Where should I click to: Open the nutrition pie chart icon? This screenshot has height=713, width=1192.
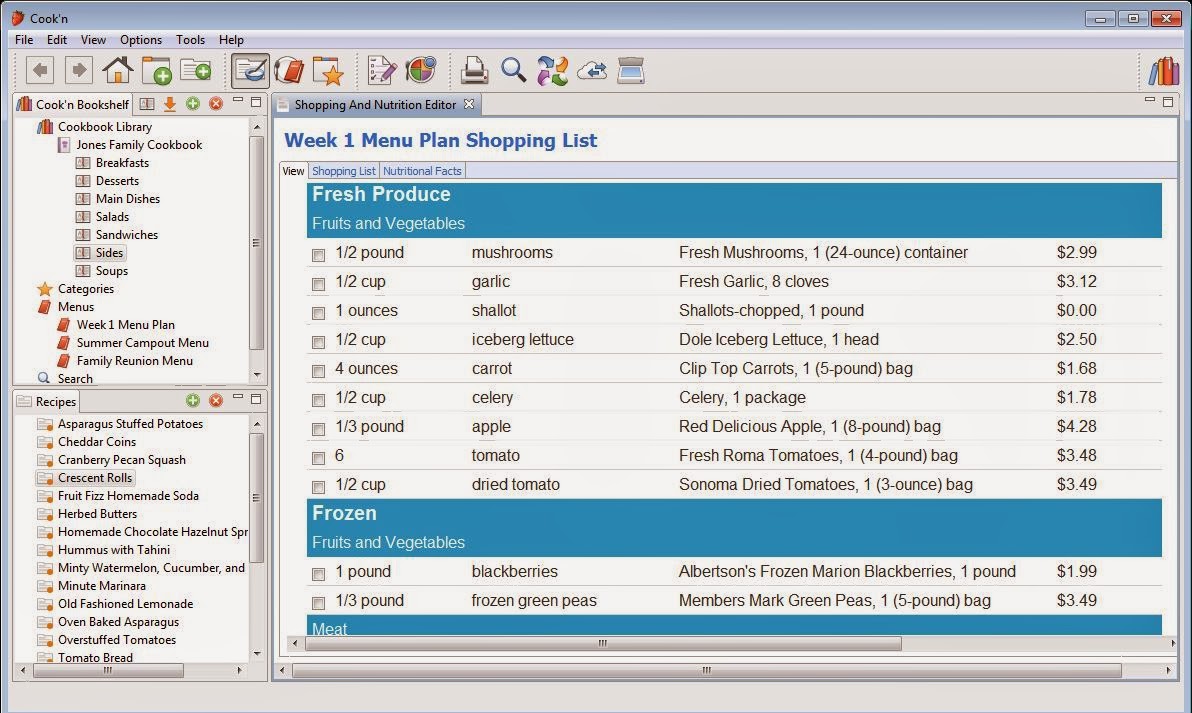click(x=420, y=71)
